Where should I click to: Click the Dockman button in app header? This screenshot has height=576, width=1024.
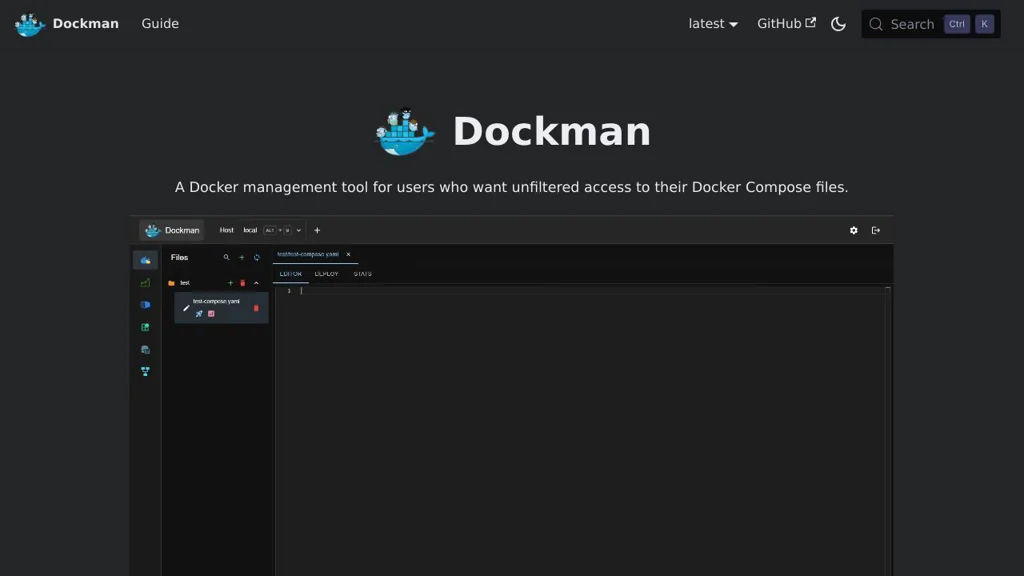[x=172, y=231]
